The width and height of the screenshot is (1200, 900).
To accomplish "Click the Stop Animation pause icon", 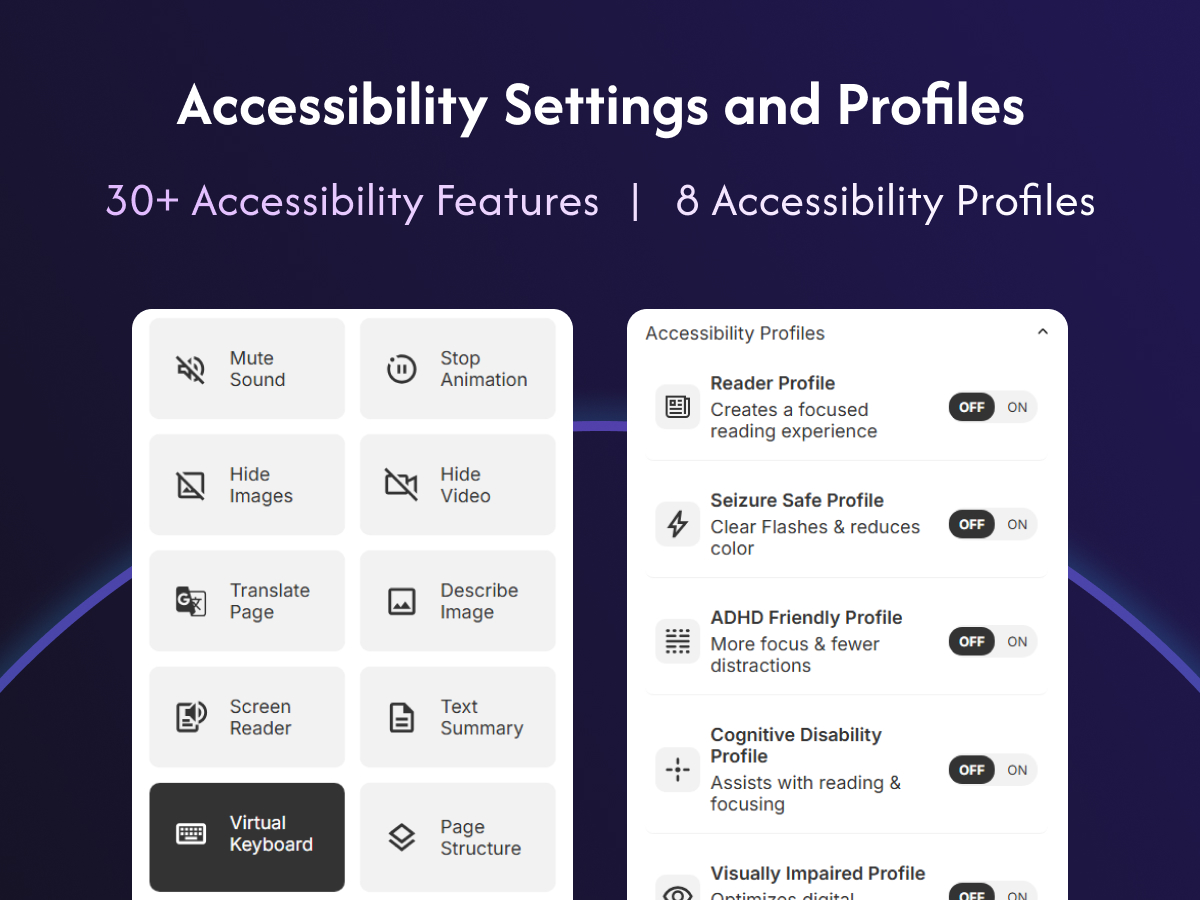I will tap(401, 369).
